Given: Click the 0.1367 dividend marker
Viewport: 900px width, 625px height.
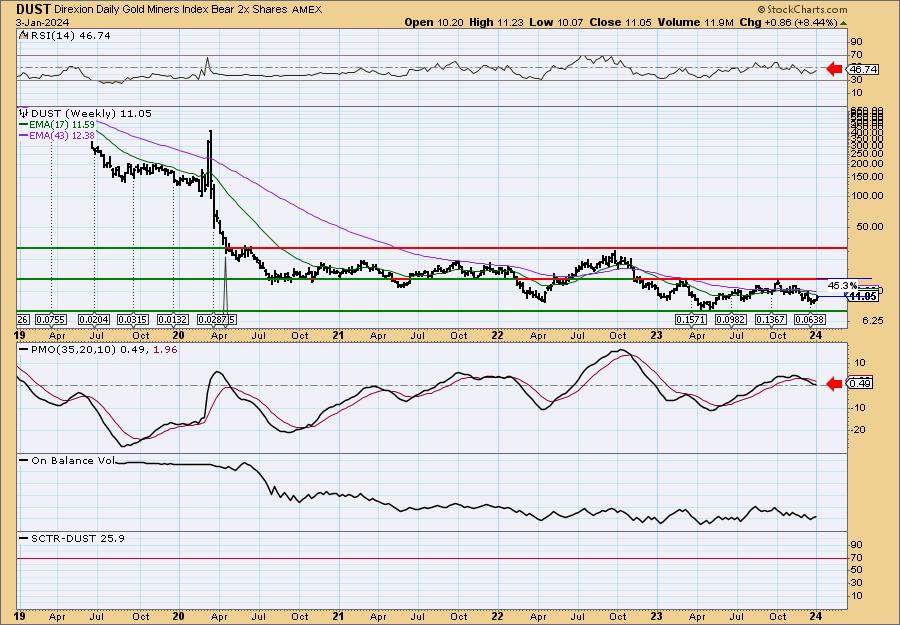Looking at the screenshot, I should click(x=770, y=319).
